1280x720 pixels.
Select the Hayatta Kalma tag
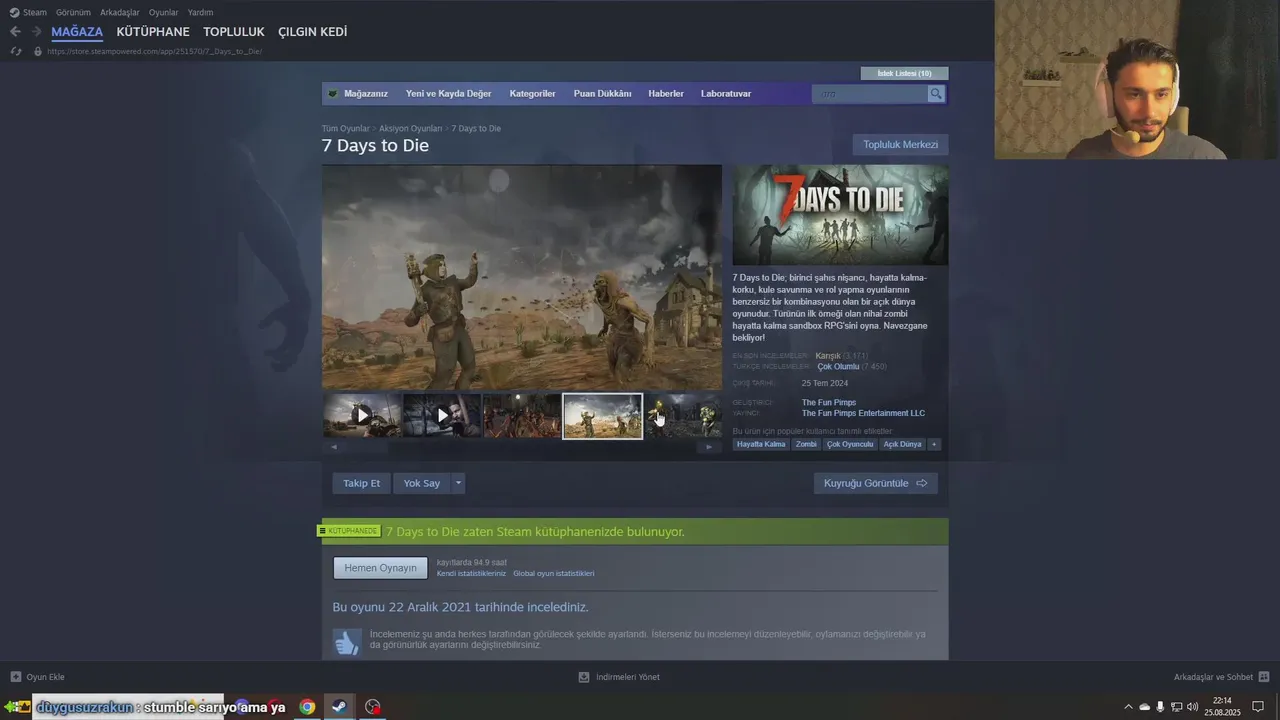[761, 444]
